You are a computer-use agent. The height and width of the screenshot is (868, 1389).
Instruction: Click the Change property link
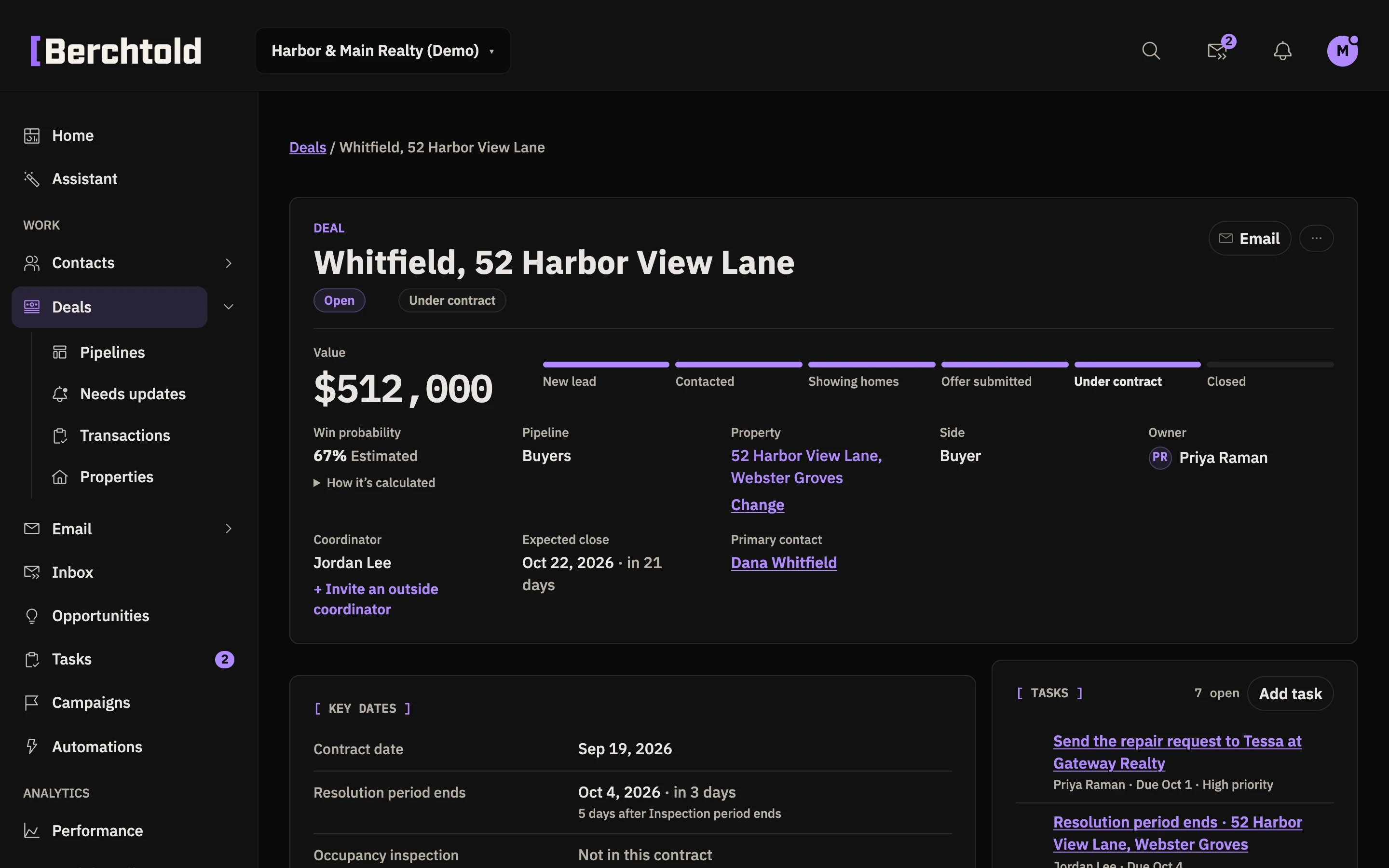tap(757, 504)
